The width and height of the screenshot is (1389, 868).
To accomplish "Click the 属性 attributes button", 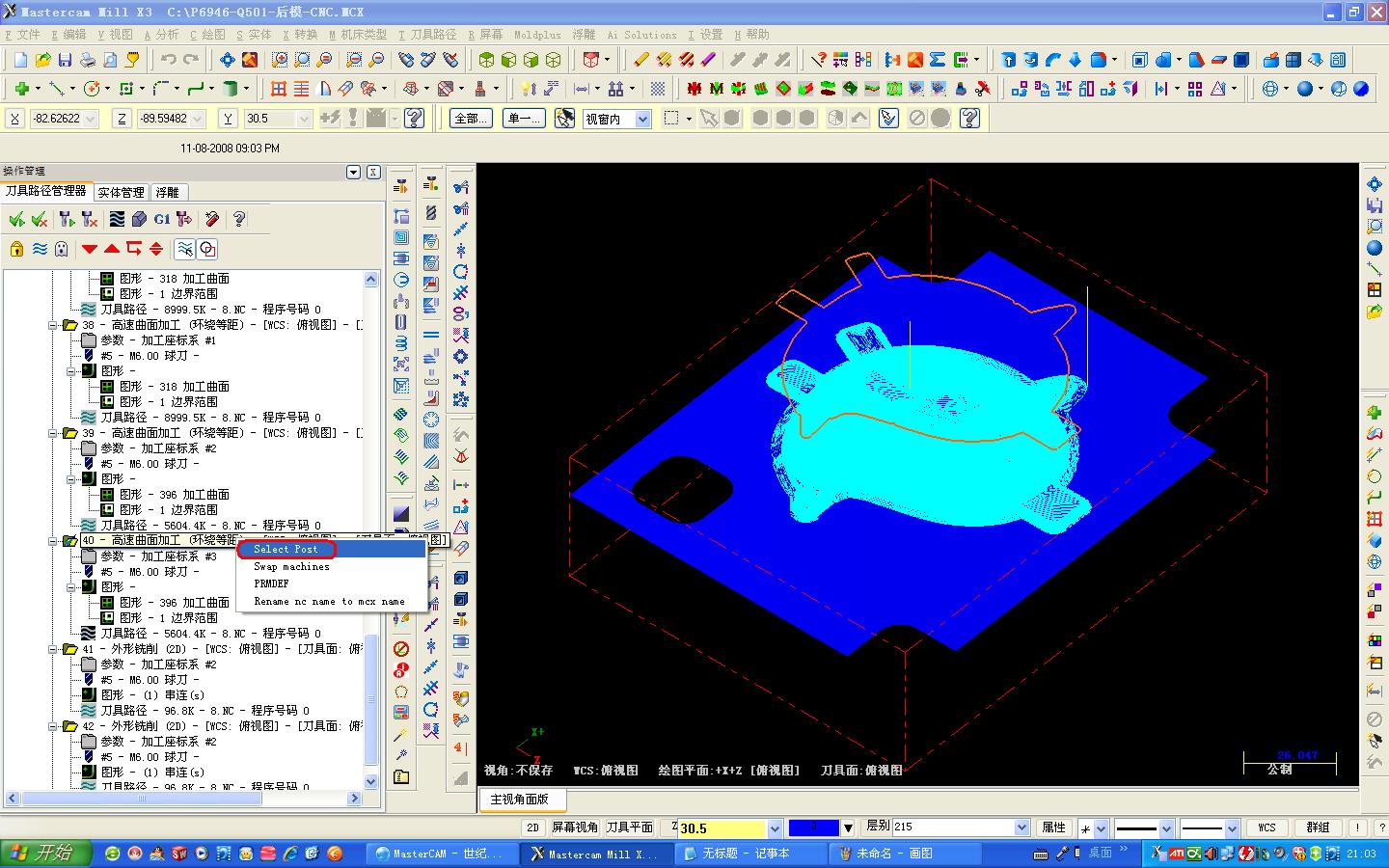I will coord(1053,827).
